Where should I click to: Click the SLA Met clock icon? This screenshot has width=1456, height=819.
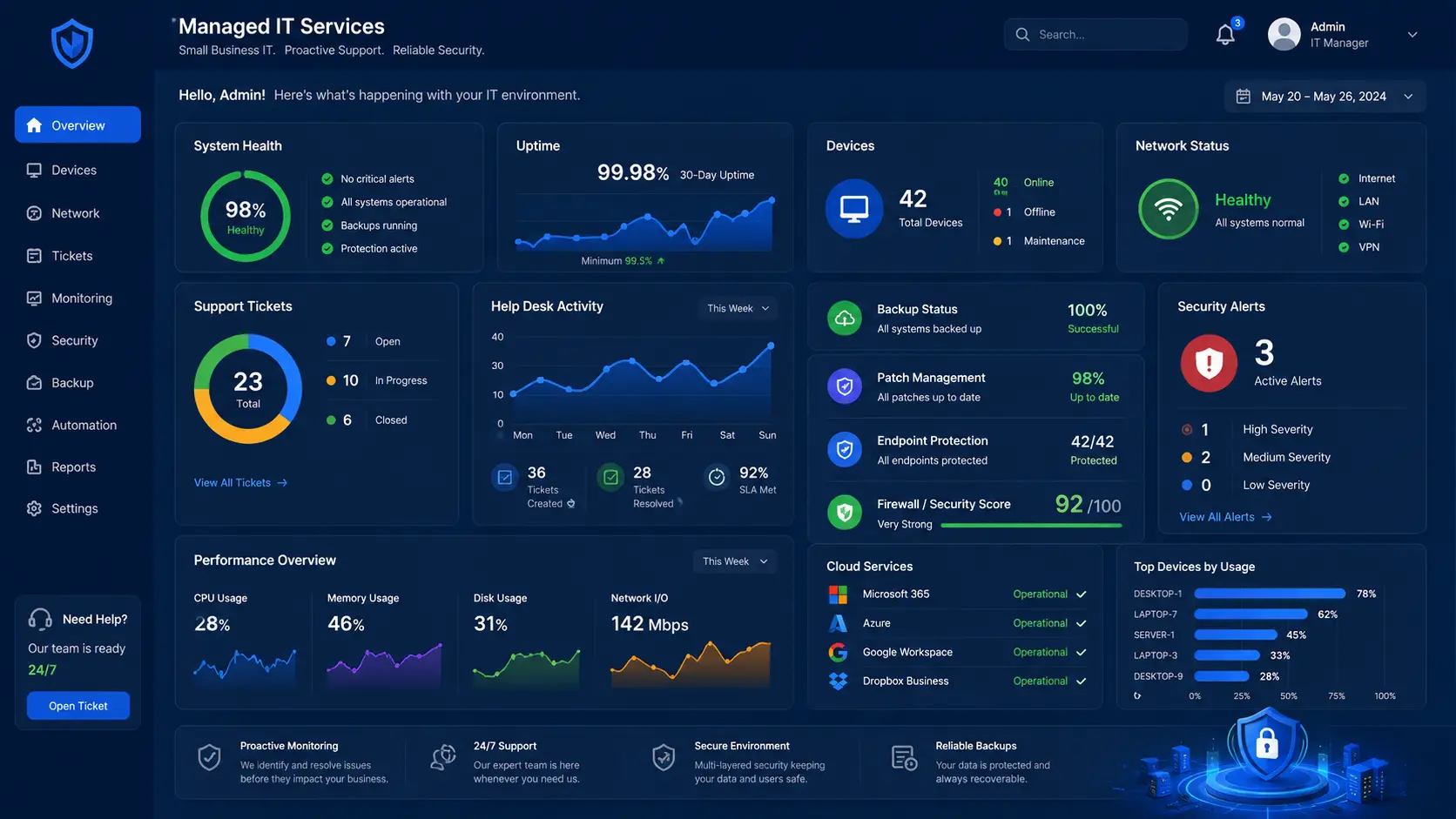pos(717,477)
